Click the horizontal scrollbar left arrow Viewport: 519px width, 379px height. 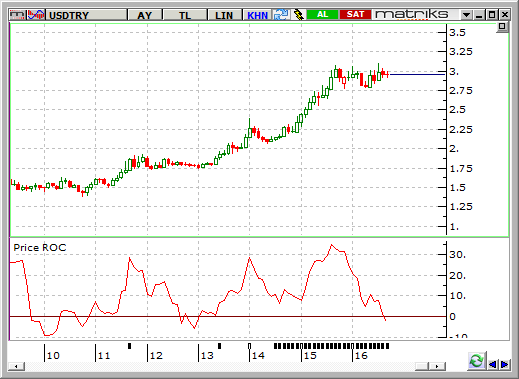(16, 366)
